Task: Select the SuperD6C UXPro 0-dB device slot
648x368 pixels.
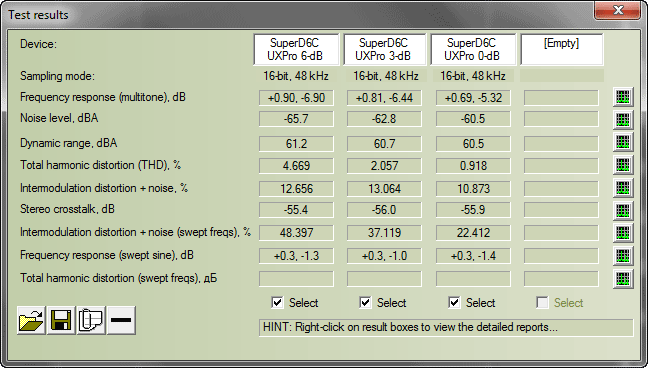Action: (472, 49)
